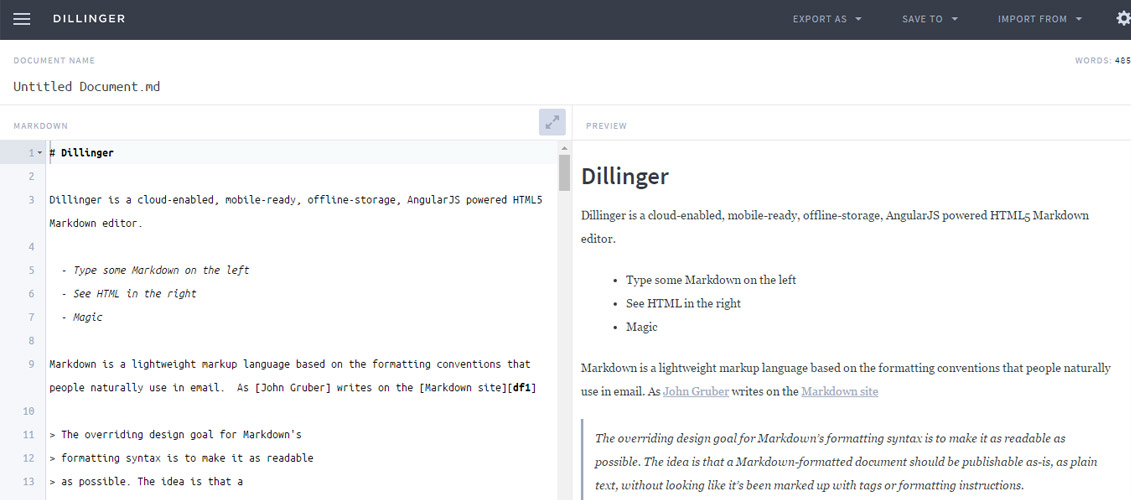Viewport: 1131px width, 500px height.
Task: Click the '- Magic' line in editor
Action: tap(82, 317)
